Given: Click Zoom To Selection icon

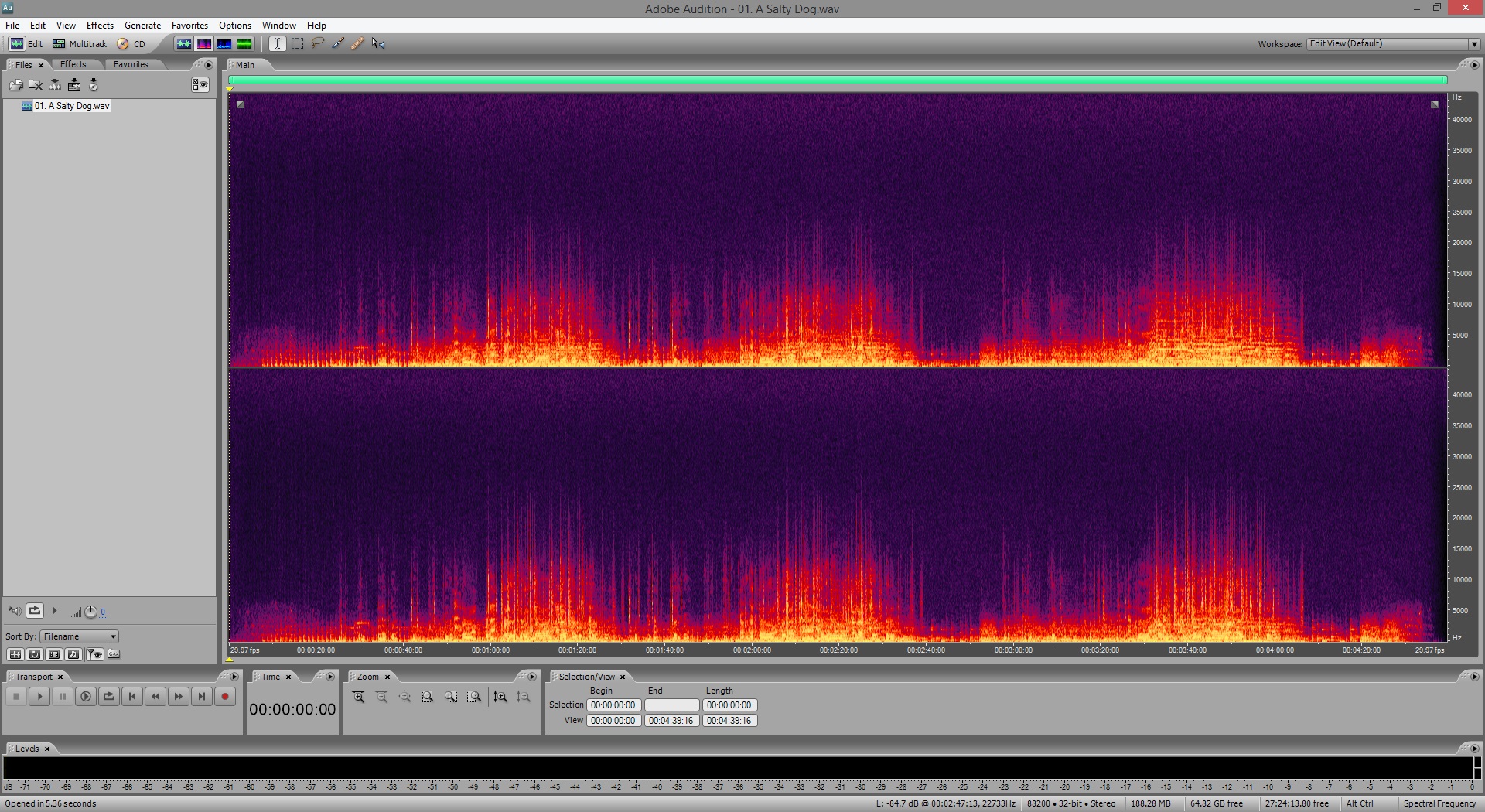Looking at the screenshot, I should click(x=428, y=697).
